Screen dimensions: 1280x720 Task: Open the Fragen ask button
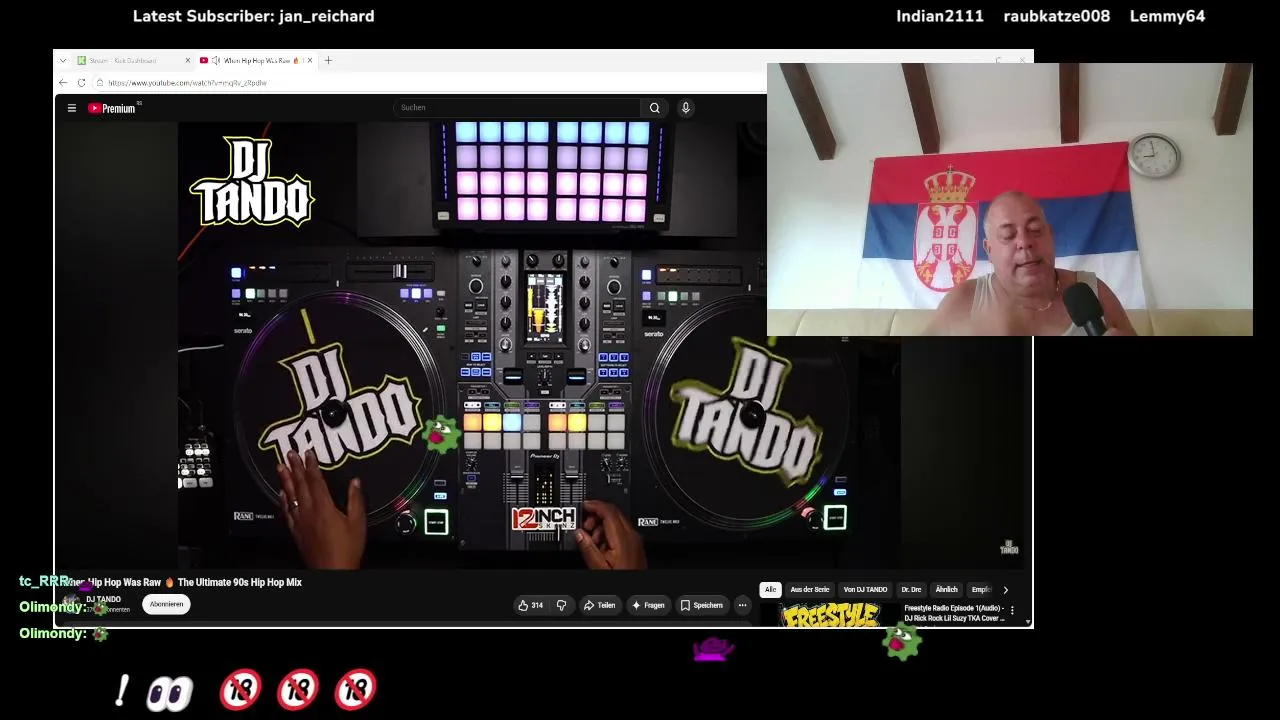point(648,605)
